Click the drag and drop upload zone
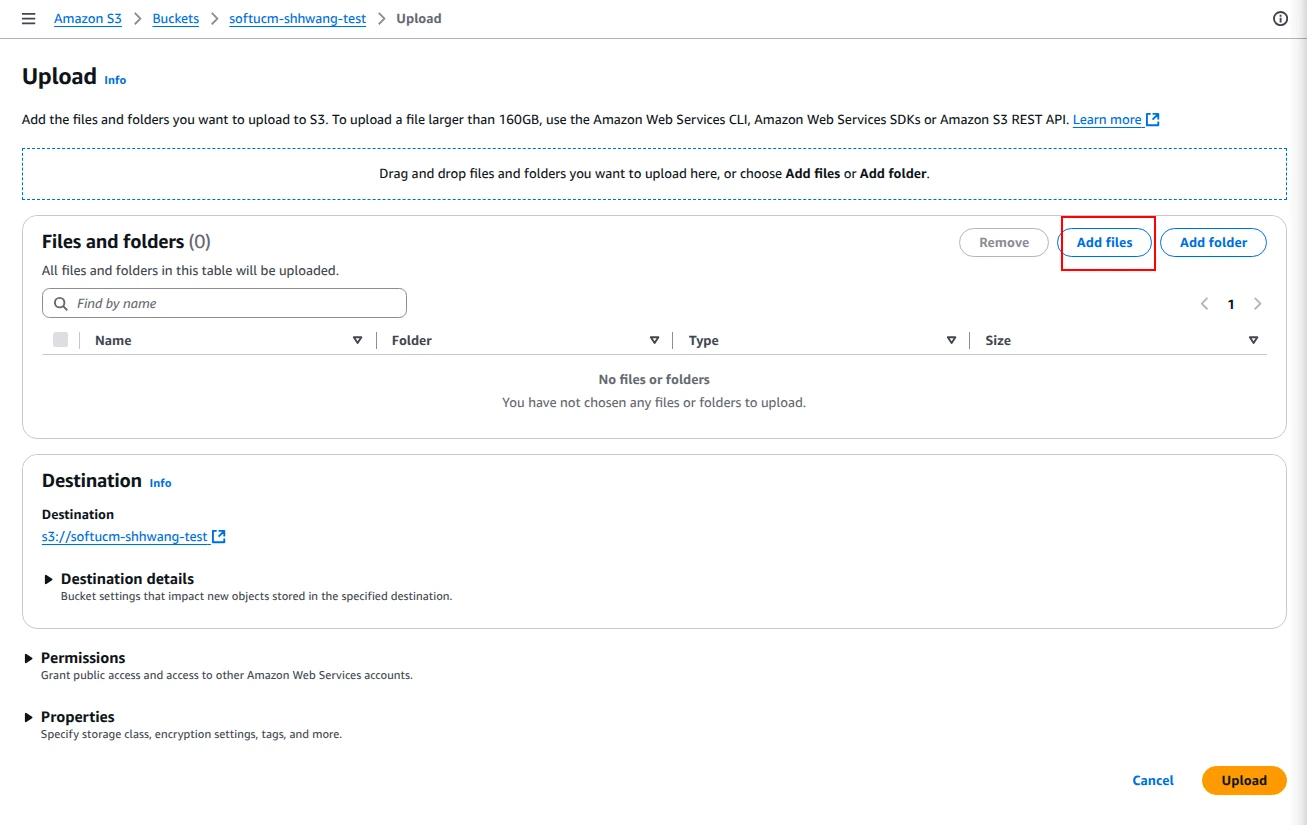The image size is (1307, 825). 654,174
